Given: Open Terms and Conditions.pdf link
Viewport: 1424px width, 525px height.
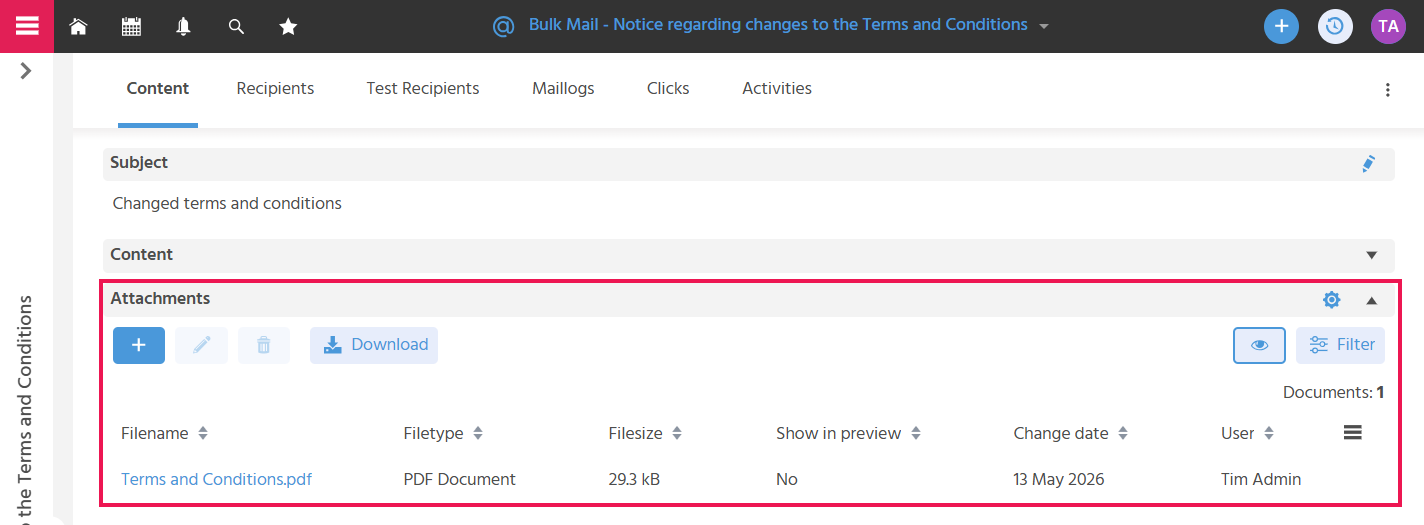Looking at the screenshot, I should pyautogui.click(x=216, y=479).
